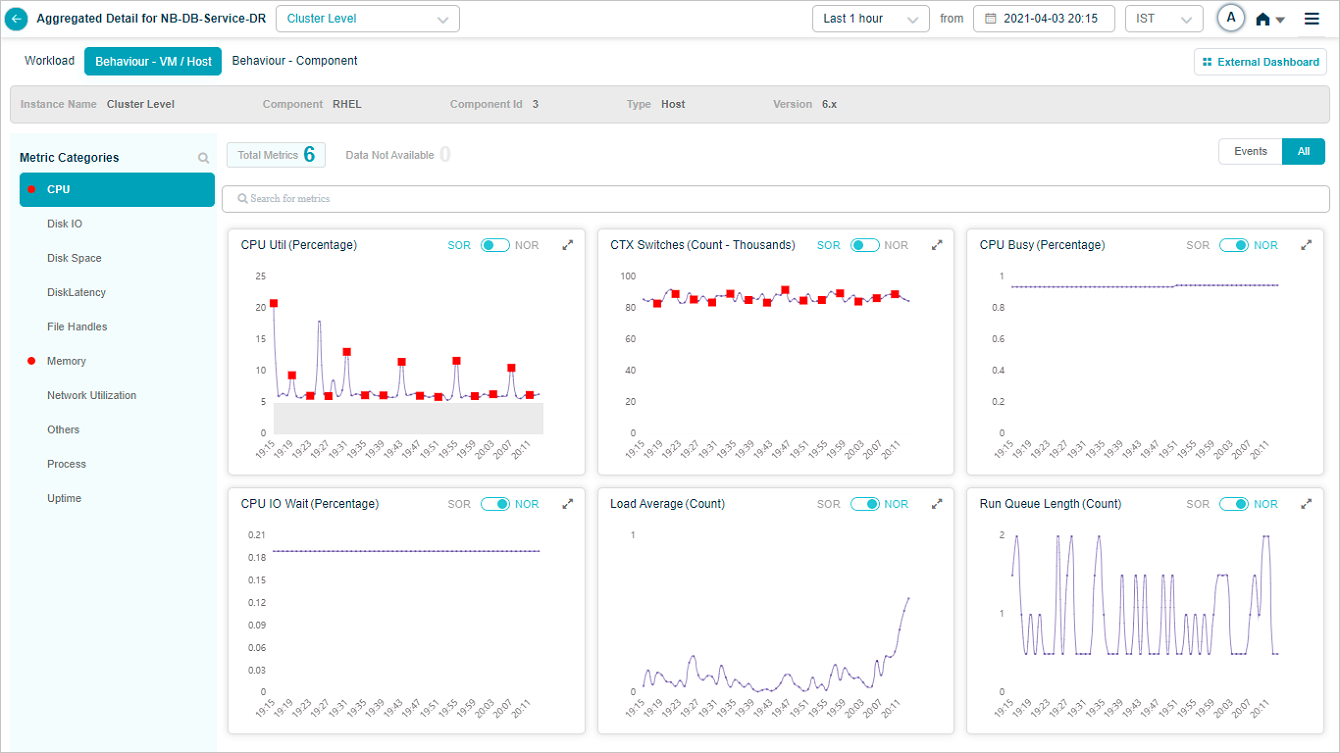The image size is (1340, 753).
Task: Switch to Behaviour - Component tab
Action: click(294, 61)
